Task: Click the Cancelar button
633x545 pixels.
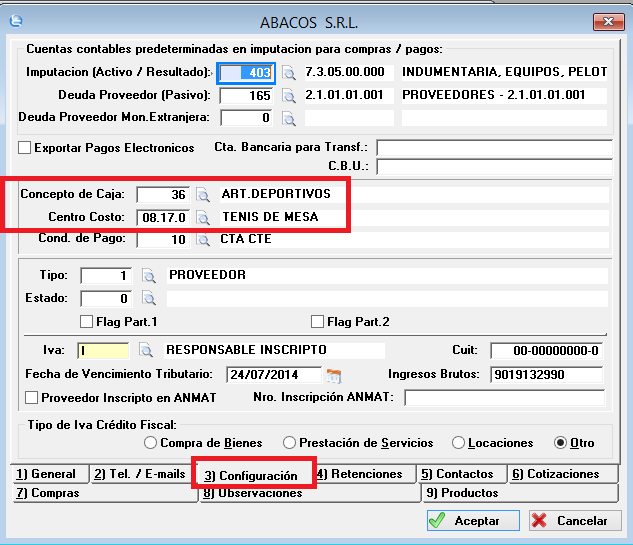Action: coord(571,520)
